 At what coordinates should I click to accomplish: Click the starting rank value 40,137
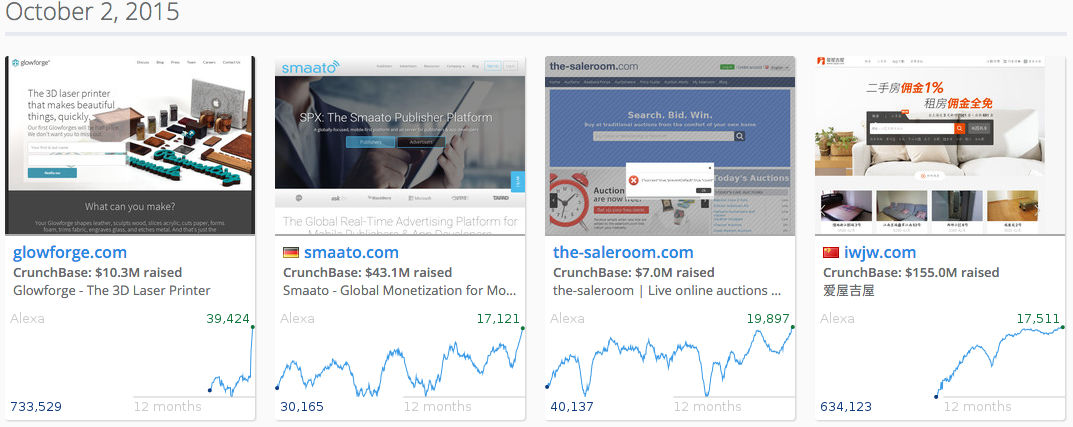tap(571, 406)
